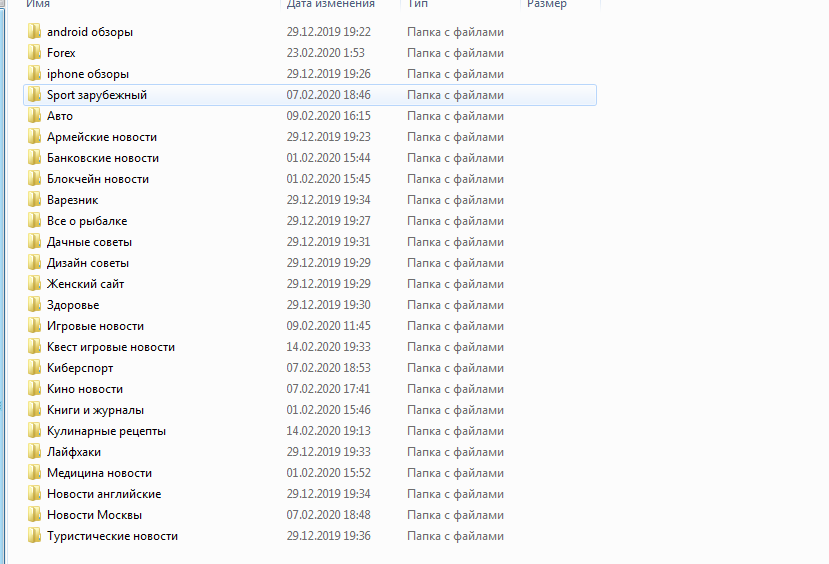
Task: Sort by the Дата изменения column header
Action: [330, 4]
